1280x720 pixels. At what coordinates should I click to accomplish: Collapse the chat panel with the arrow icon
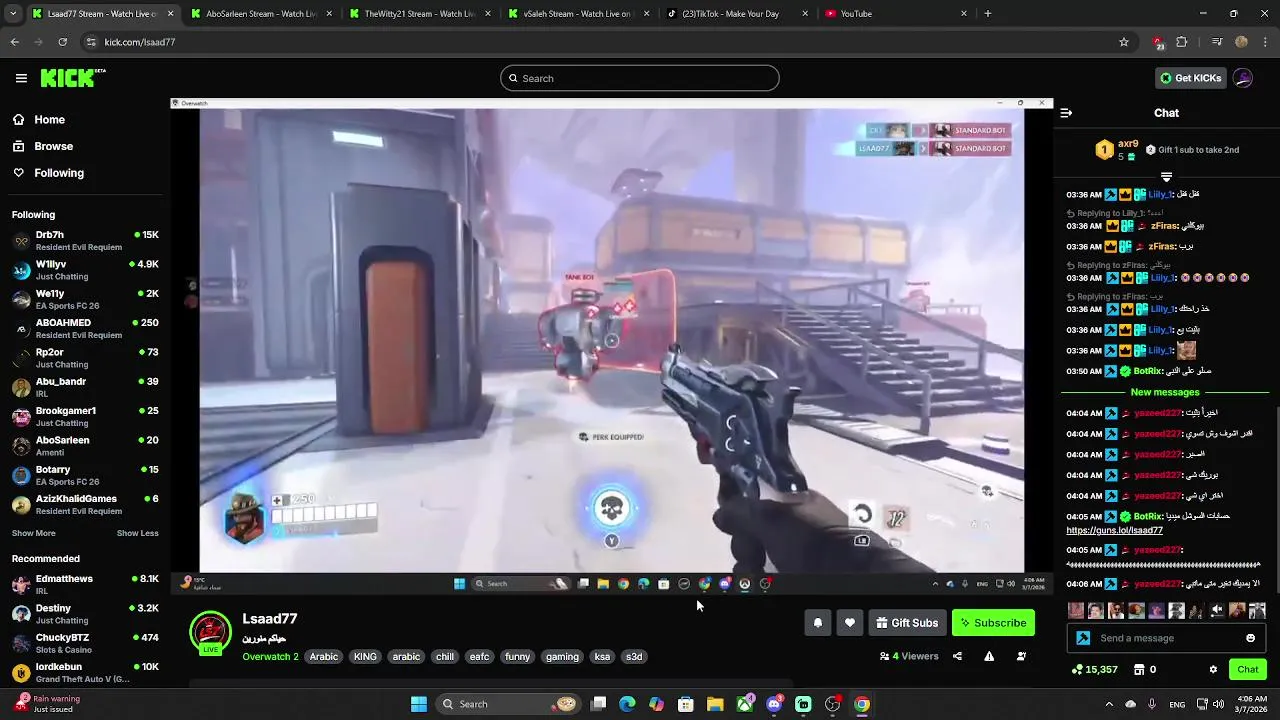pyautogui.click(x=1066, y=113)
